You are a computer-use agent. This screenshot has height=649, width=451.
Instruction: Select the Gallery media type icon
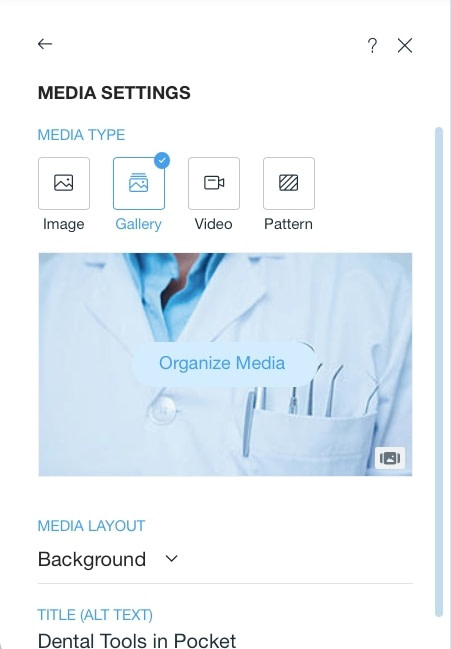pyautogui.click(x=139, y=183)
